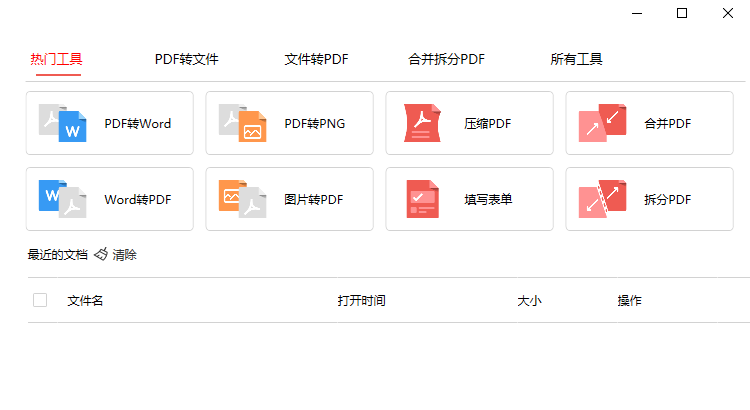
Task: Click the 最近的文档 heading
Action: click(x=57, y=255)
